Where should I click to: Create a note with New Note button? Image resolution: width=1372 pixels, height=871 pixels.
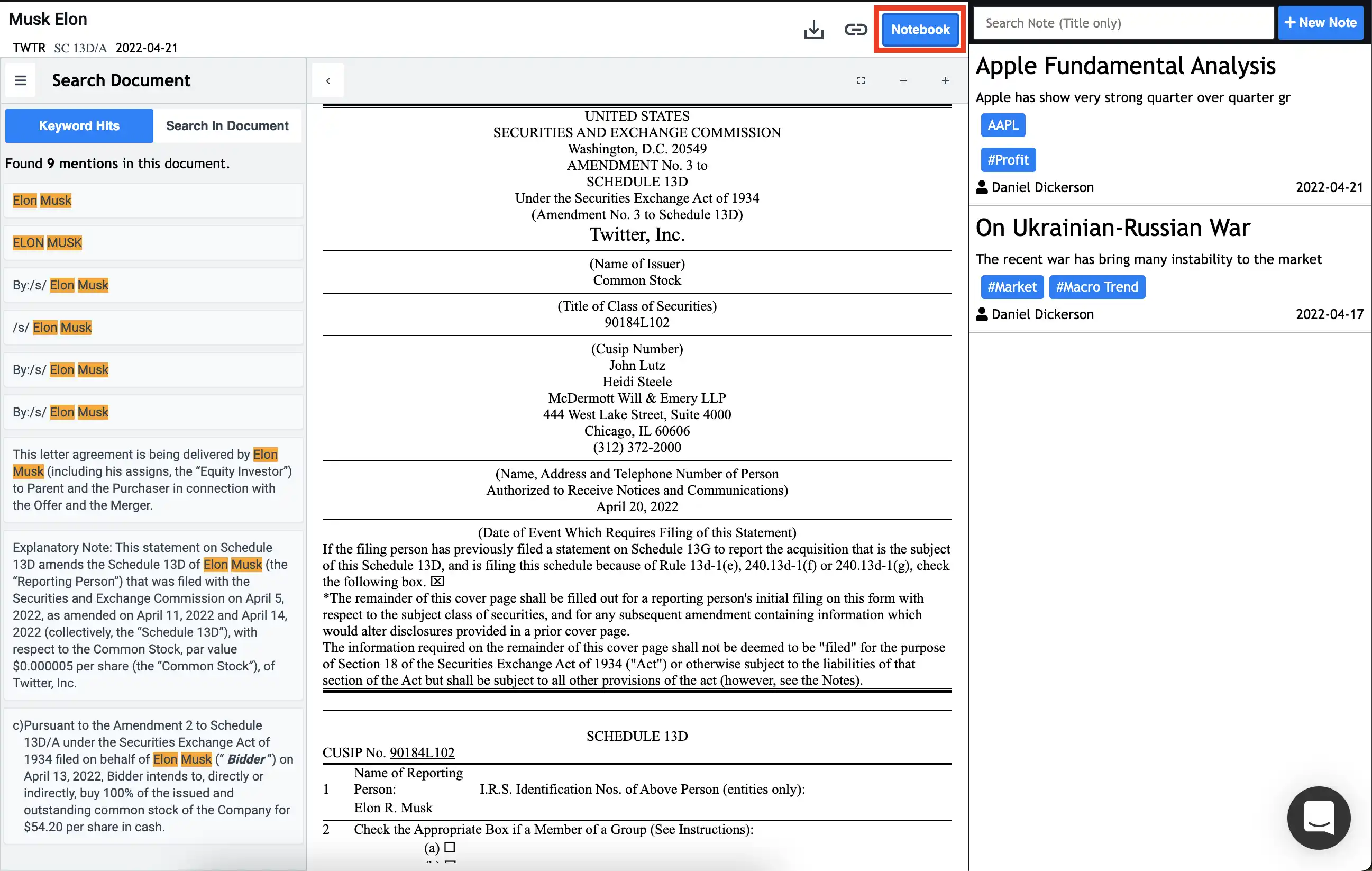(x=1321, y=23)
